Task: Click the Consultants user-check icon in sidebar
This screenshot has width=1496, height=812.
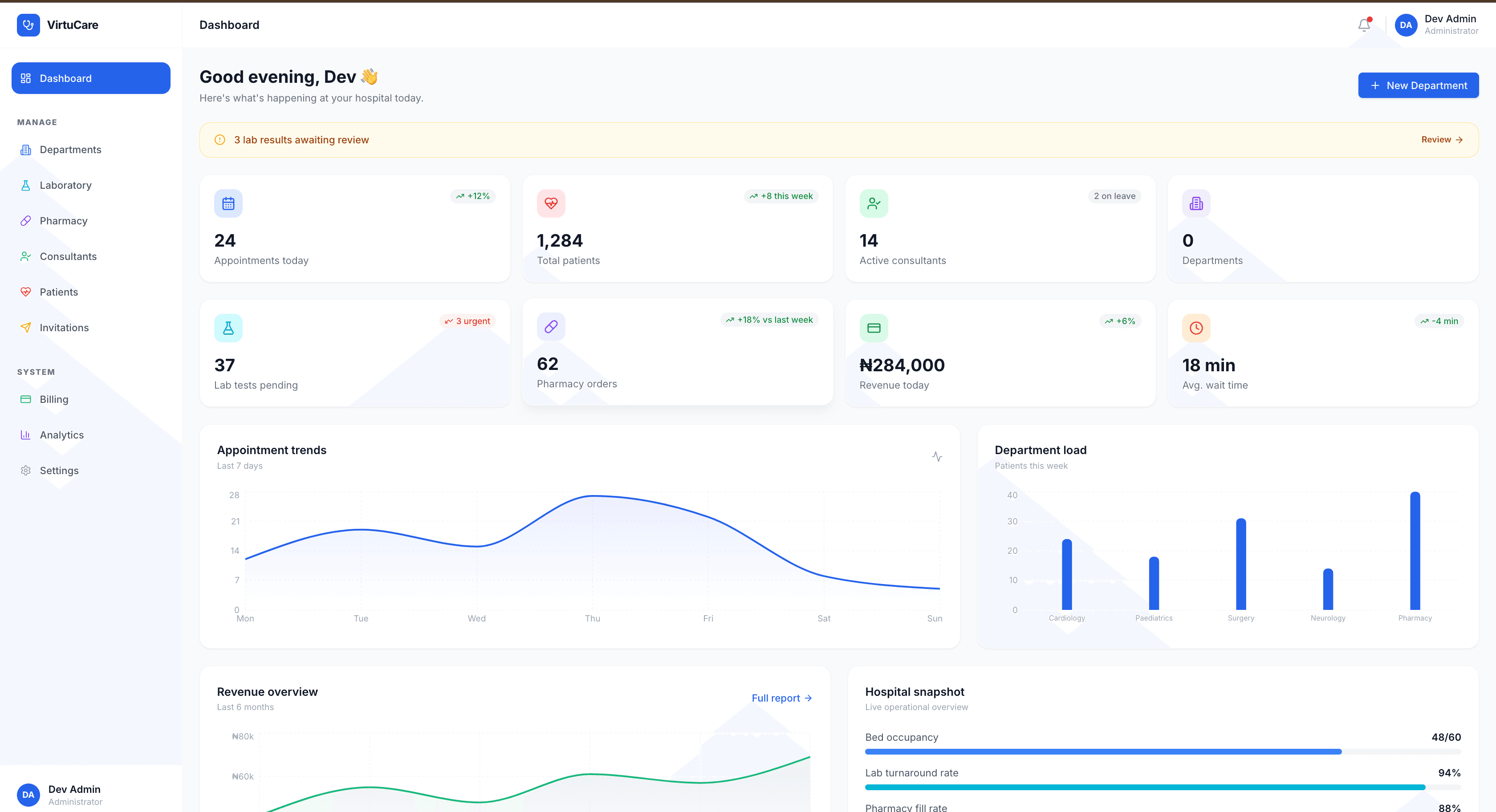Action: [x=25, y=256]
